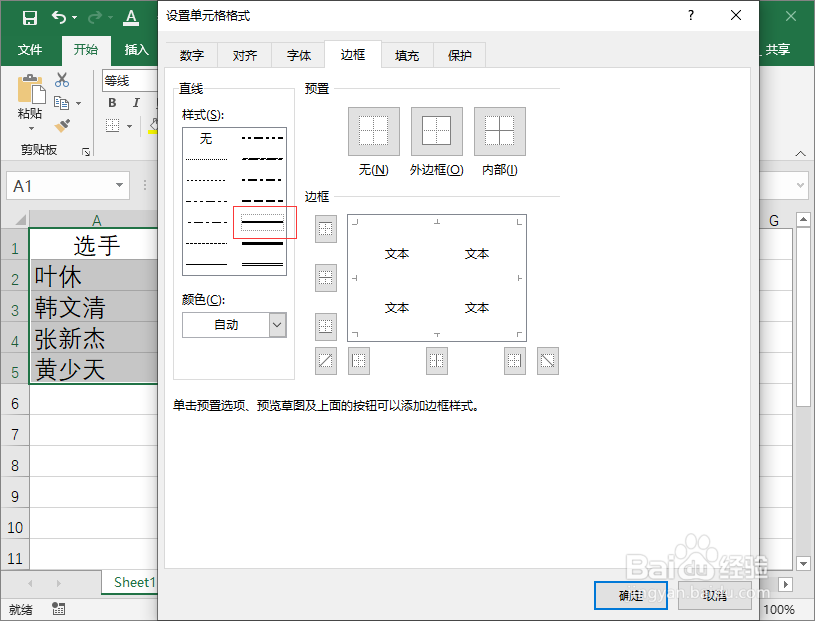Select the Outline preset border icon
The height and width of the screenshot is (621, 815).
[437, 131]
